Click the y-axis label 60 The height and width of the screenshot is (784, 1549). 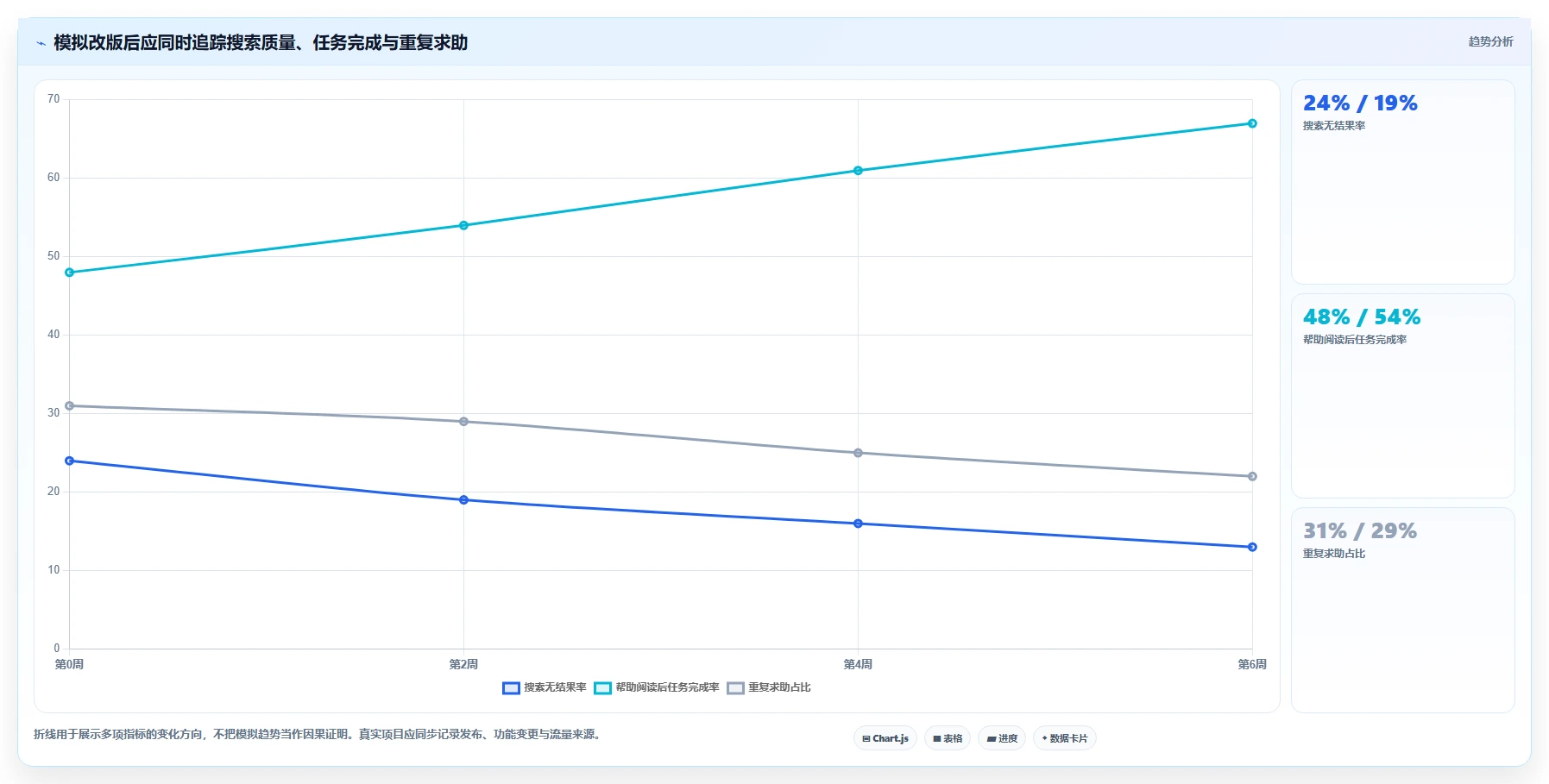tap(54, 178)
